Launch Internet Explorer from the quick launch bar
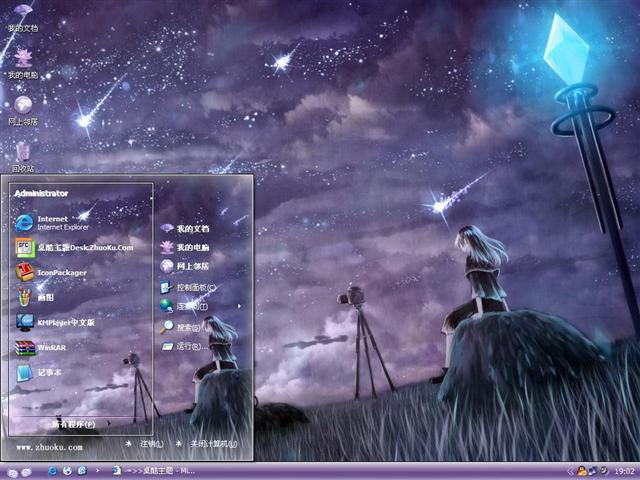 pos(52,471)
